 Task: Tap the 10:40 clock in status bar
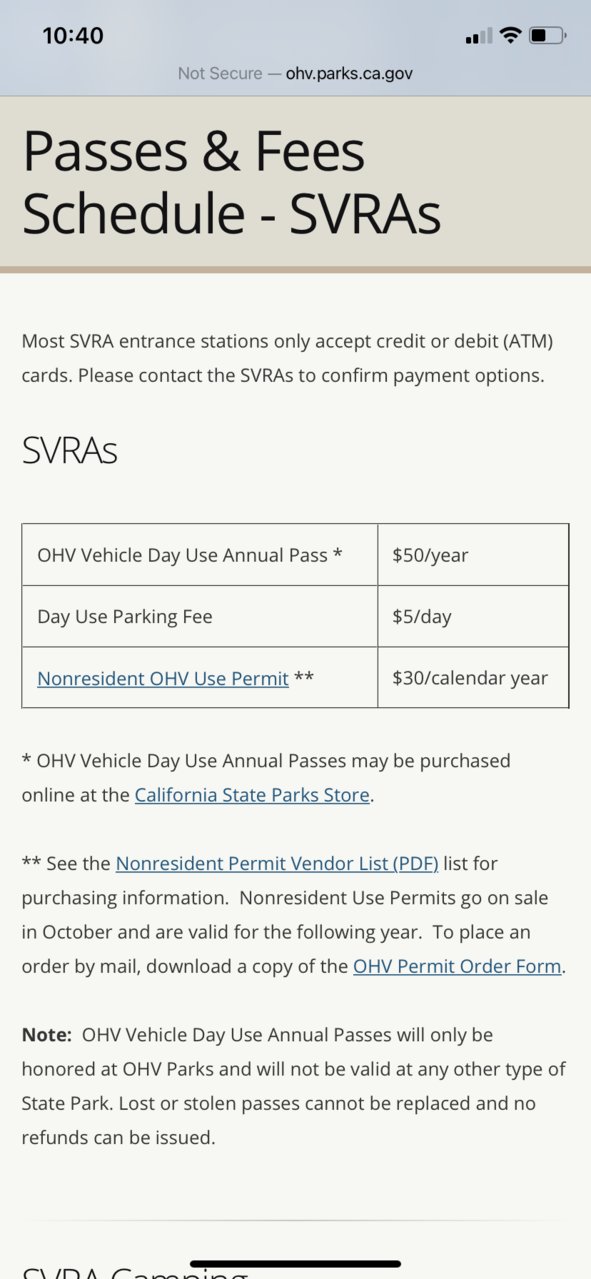pyautogui.click(x=73, y=36)
